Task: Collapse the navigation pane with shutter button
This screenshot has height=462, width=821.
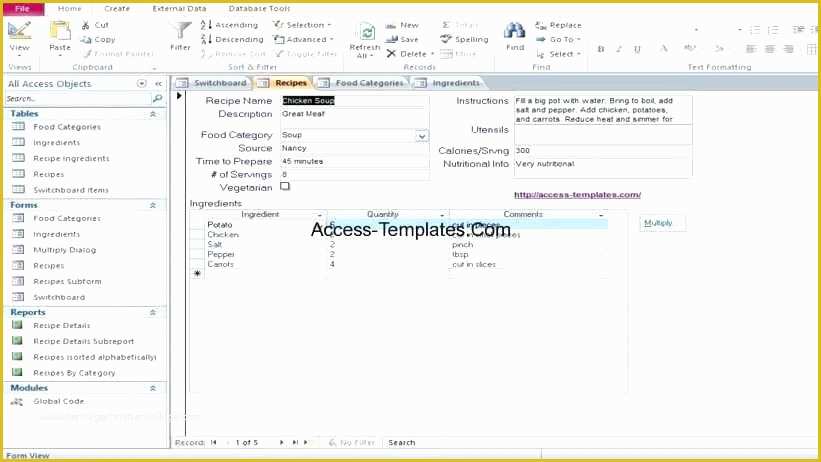Action: (159, 83)
